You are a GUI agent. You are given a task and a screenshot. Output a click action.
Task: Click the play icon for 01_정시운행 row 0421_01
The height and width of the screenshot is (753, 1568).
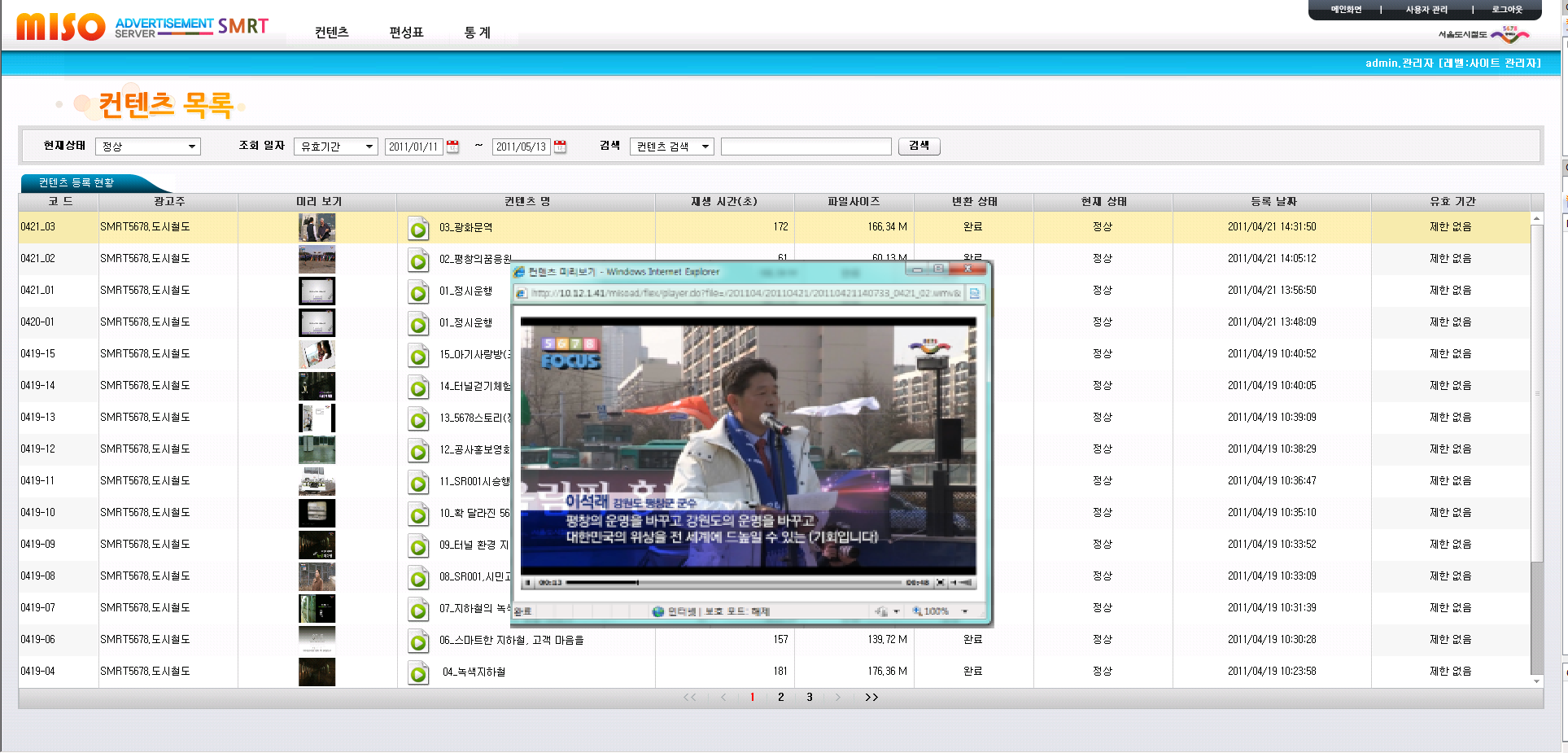click(x=418, y=292)
